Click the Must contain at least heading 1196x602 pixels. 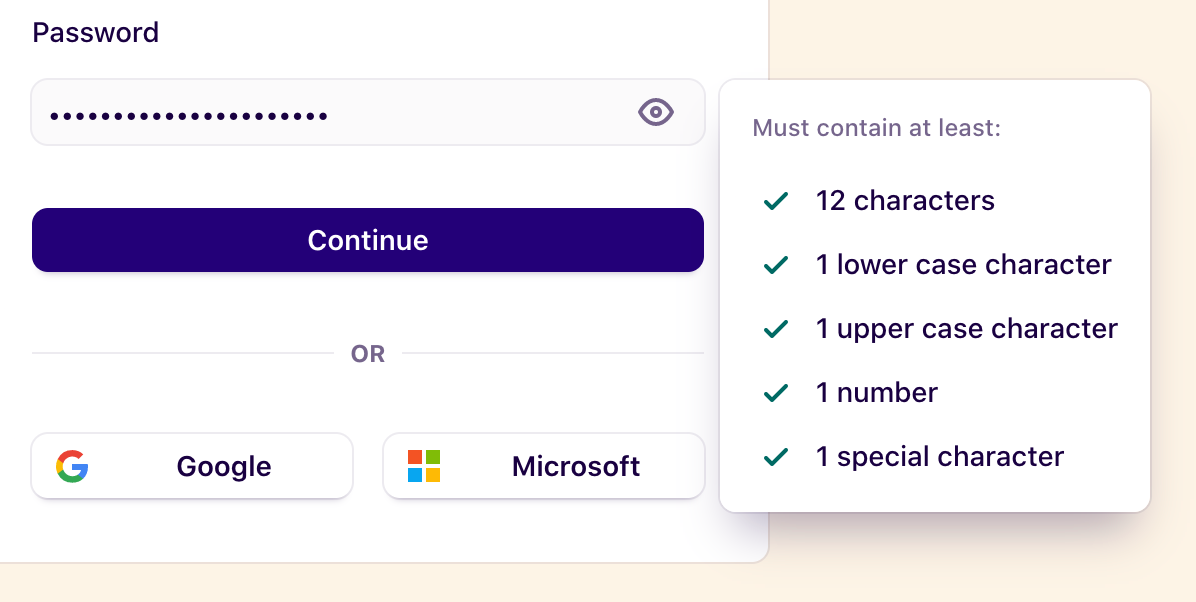point(877,128)
